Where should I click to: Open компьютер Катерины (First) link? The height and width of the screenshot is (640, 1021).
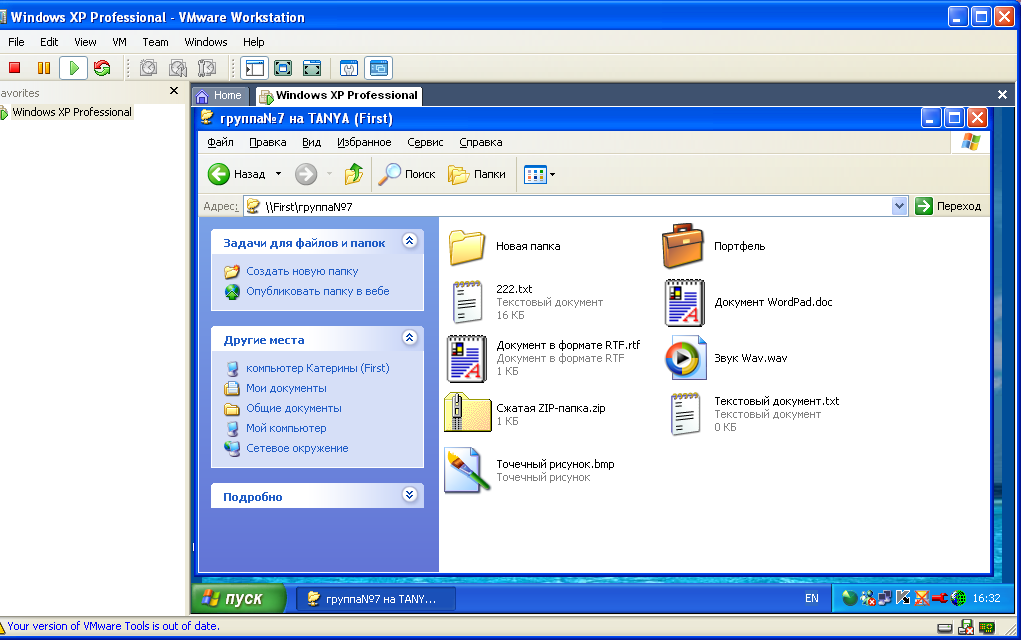point(318,368)
